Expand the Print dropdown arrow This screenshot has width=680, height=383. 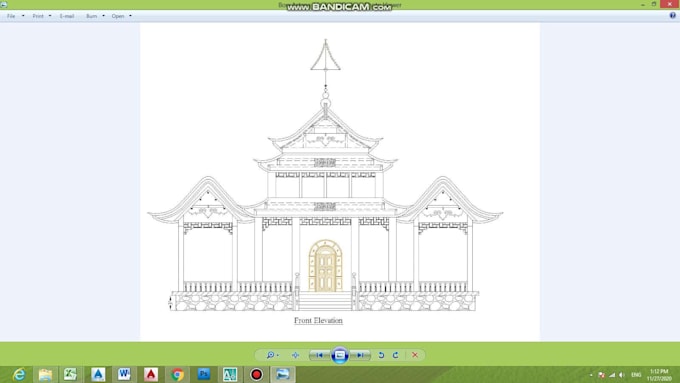[50, 16]
